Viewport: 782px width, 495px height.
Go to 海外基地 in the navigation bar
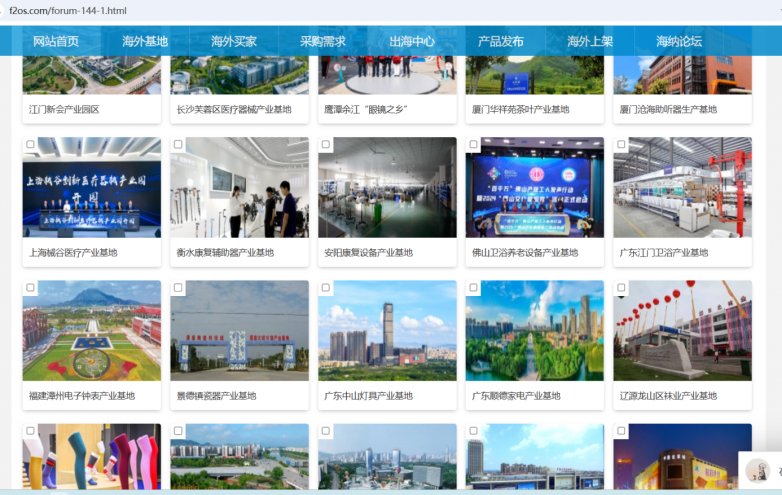(145, 41)
